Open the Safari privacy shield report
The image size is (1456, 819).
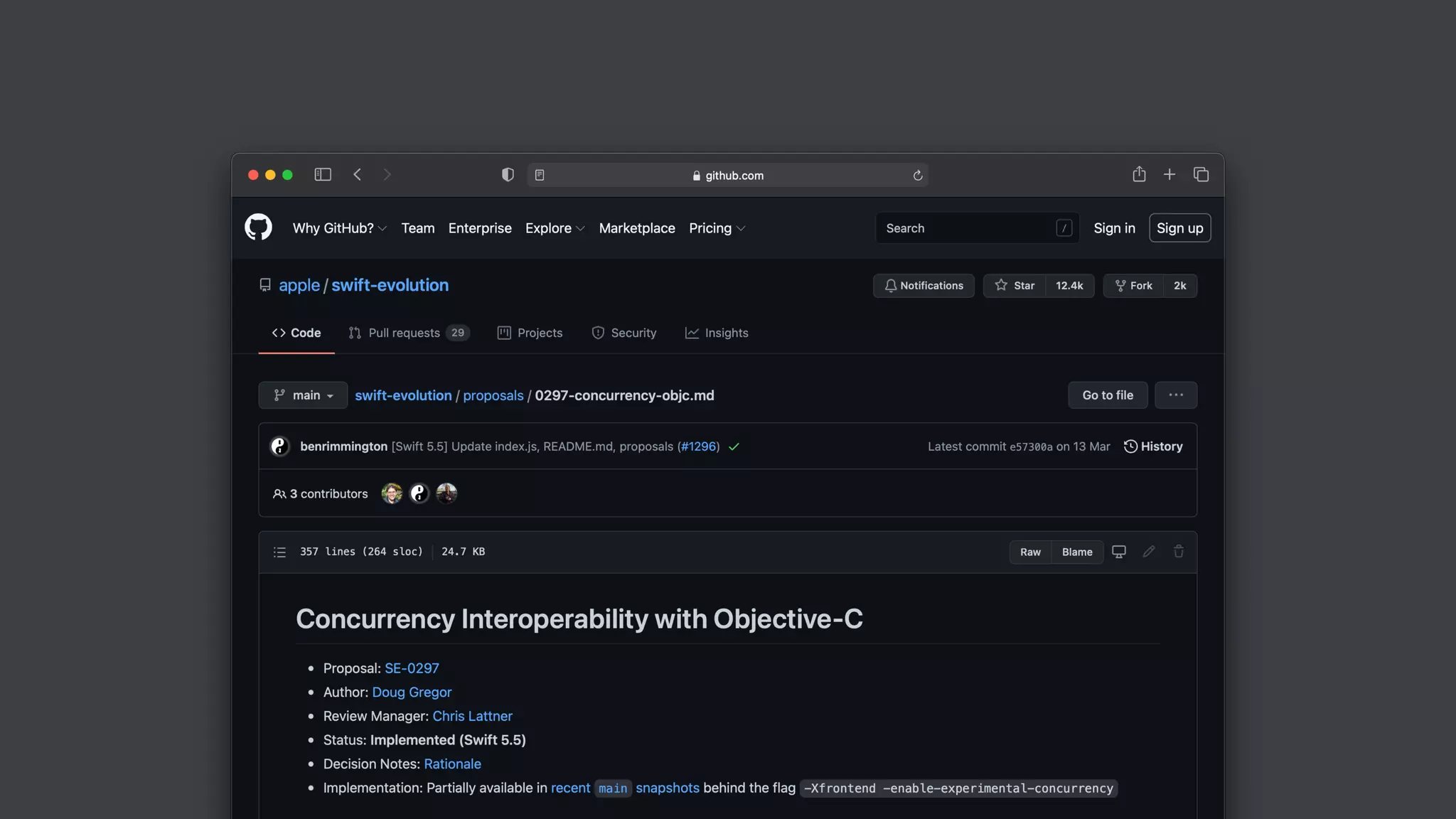[x=508, y=175]
